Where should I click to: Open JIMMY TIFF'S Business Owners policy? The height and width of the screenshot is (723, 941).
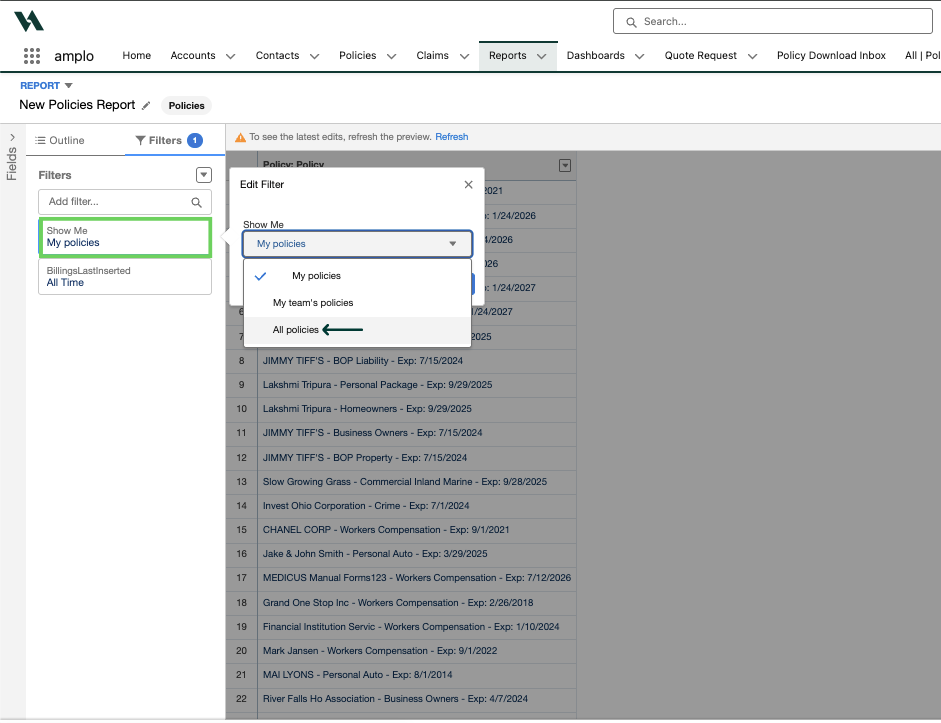[x=372, y=433]
